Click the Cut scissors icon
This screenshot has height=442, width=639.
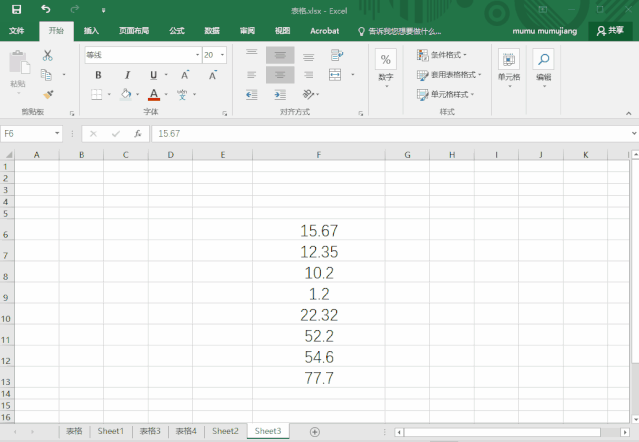click(x=48, y=55)
